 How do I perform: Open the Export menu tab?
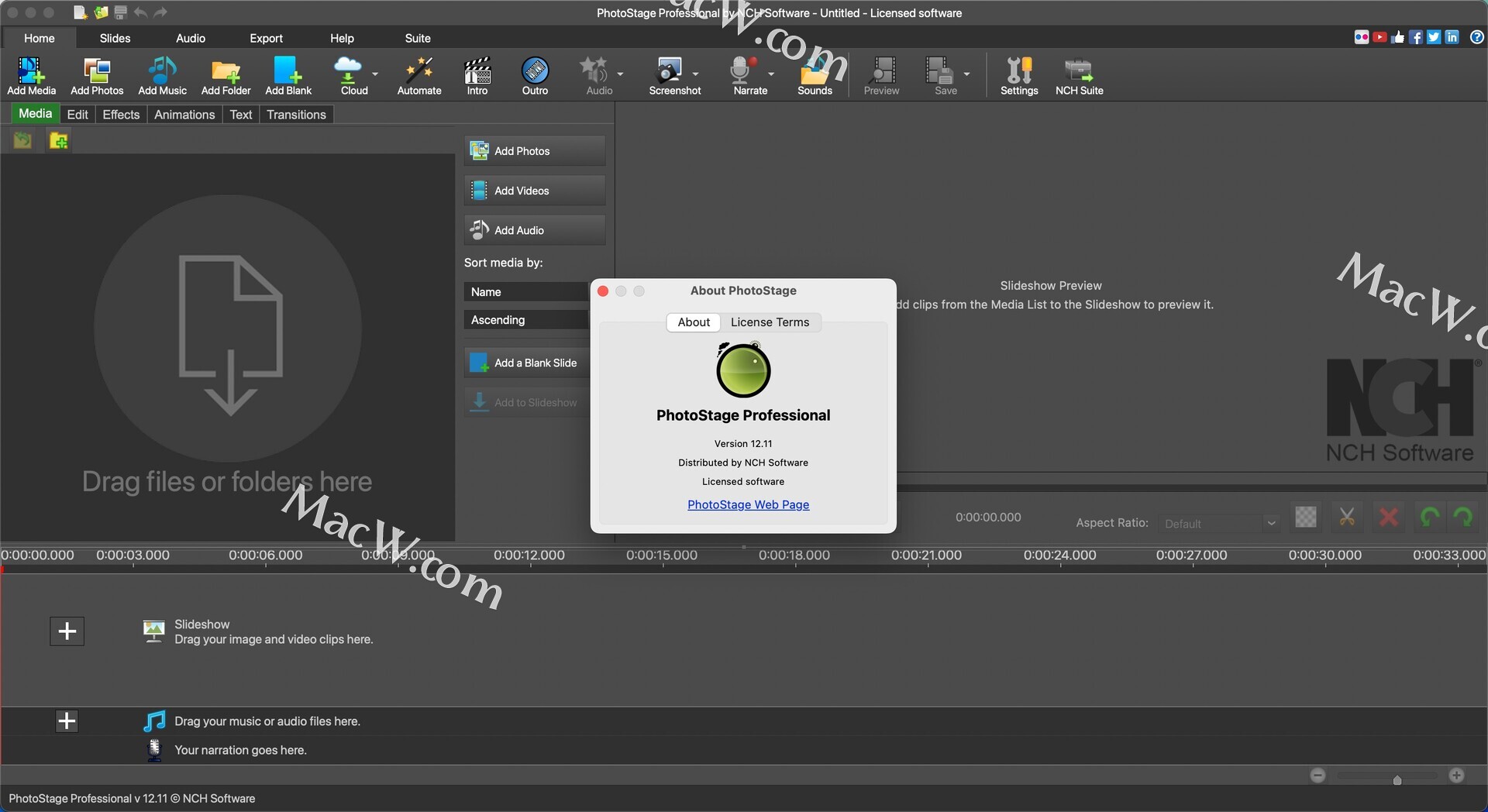pyautogui.click(x=266, y=38)
